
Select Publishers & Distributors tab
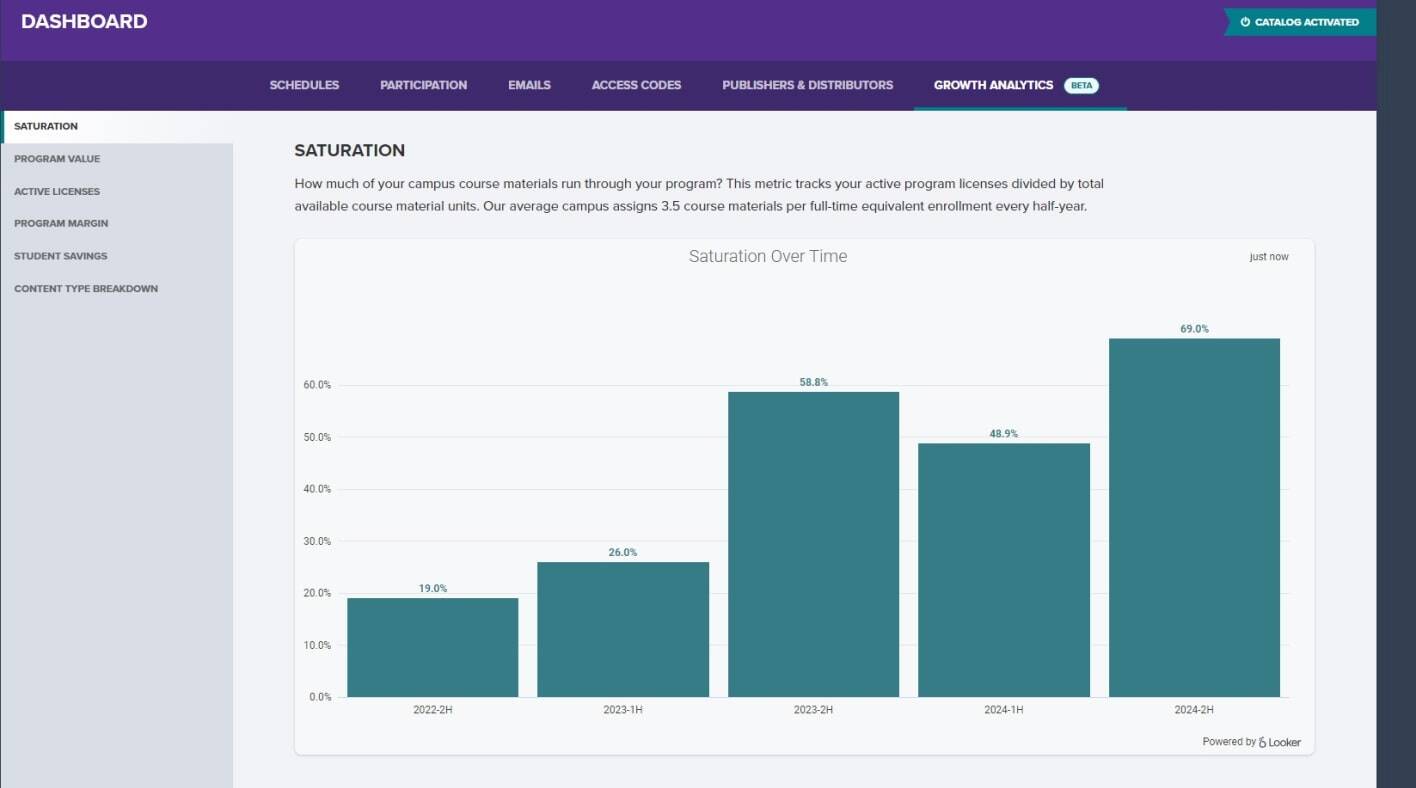807,85
